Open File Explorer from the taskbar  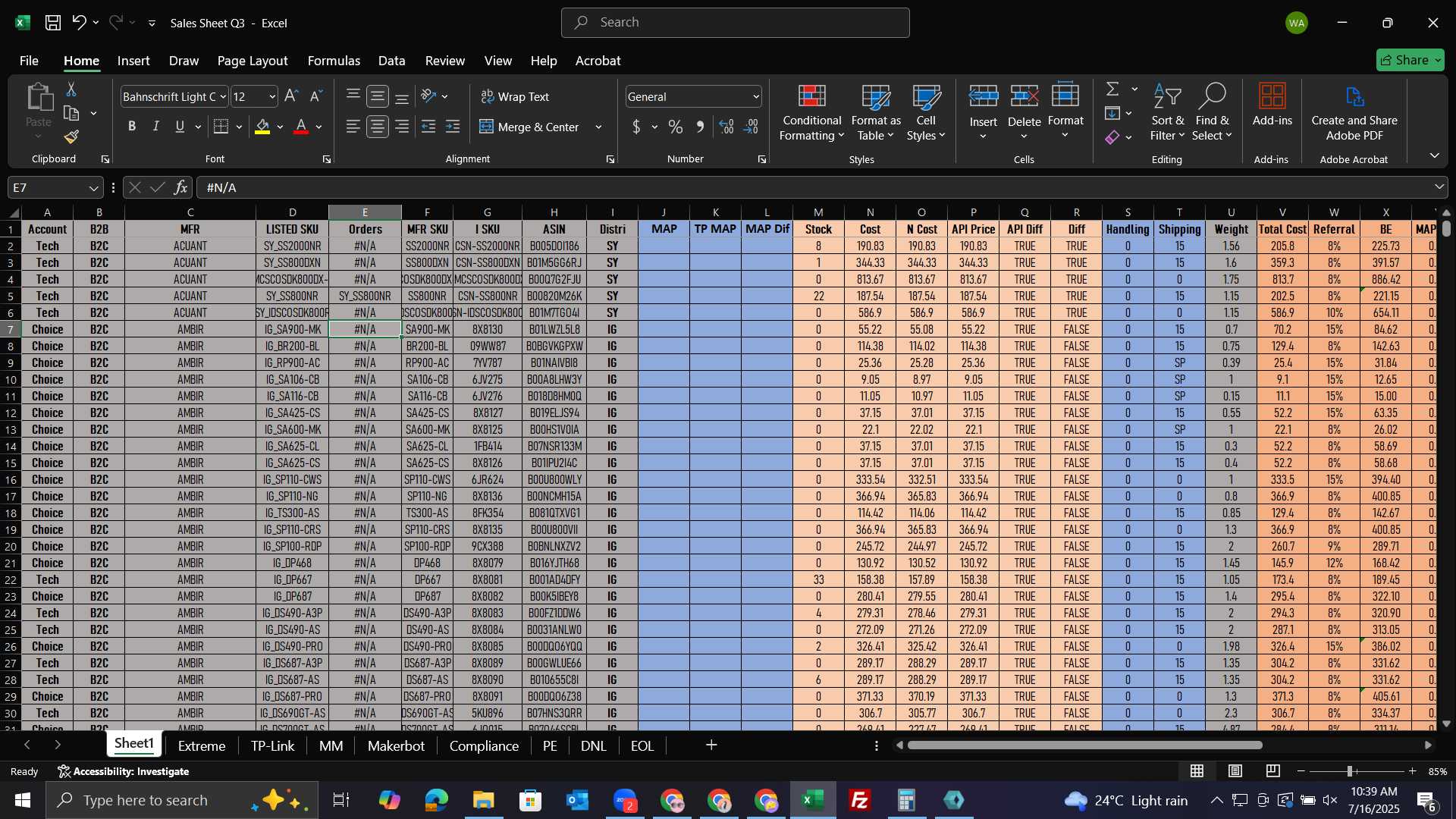[483, 800]
